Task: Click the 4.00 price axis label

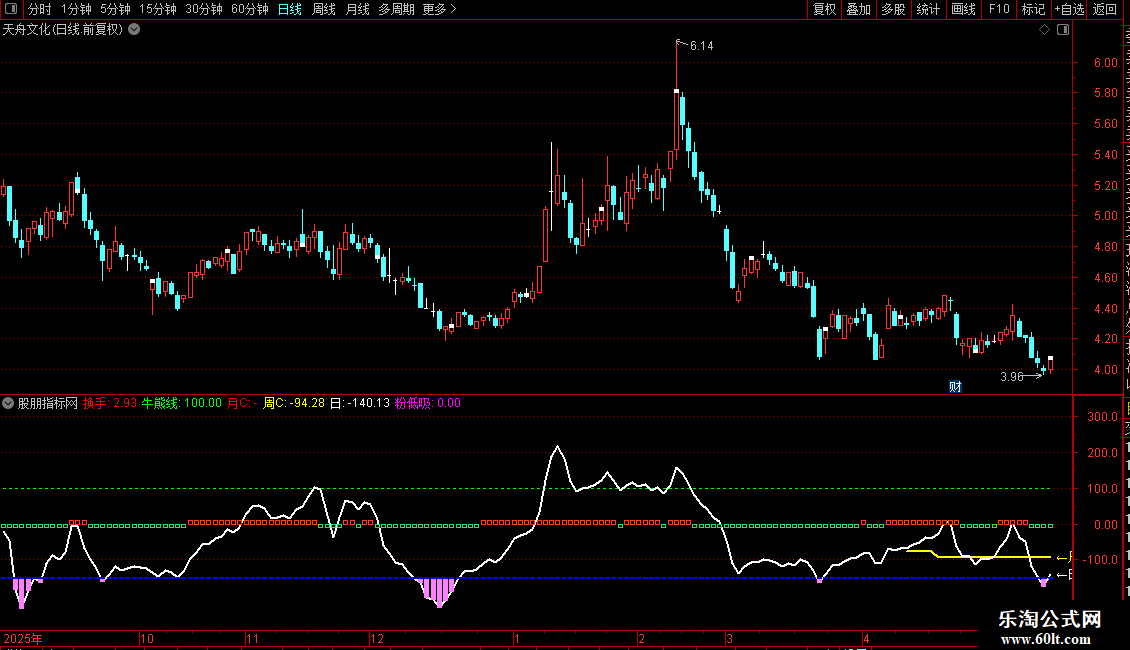Action: click(1105, 370)
